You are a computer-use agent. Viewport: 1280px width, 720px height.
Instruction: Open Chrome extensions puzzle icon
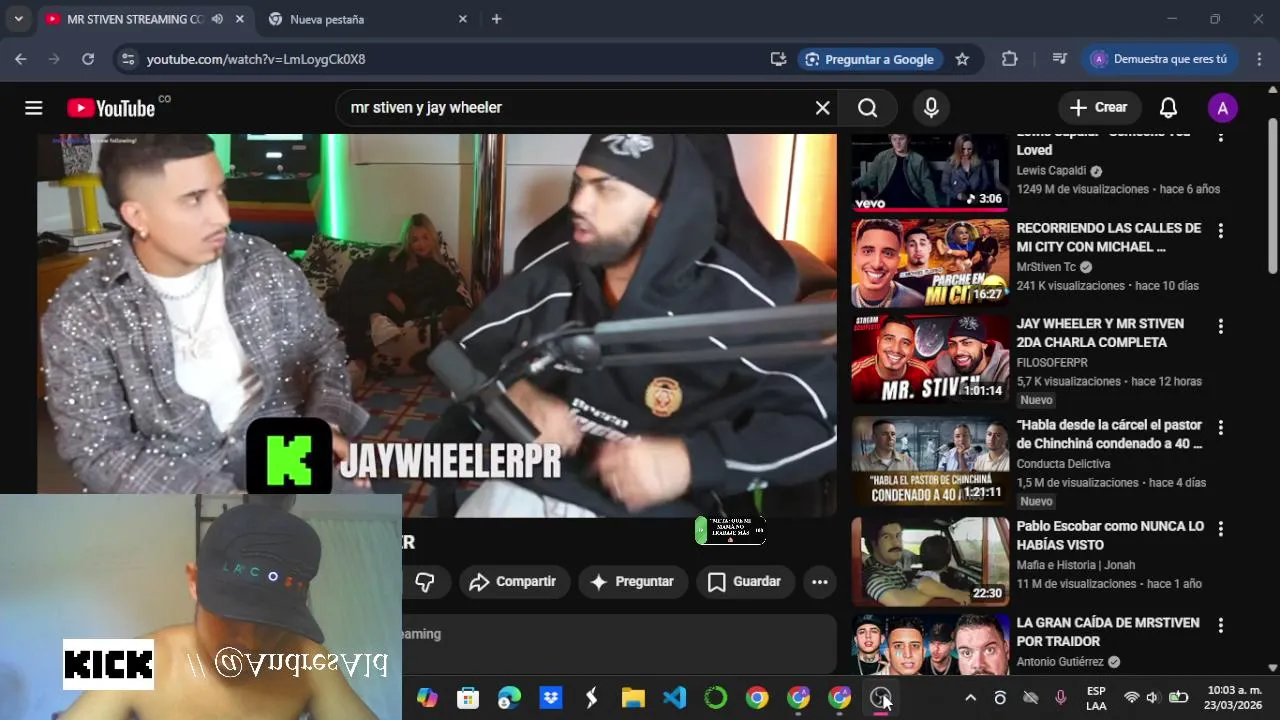pyautogui.click(x=1009, y=59)
